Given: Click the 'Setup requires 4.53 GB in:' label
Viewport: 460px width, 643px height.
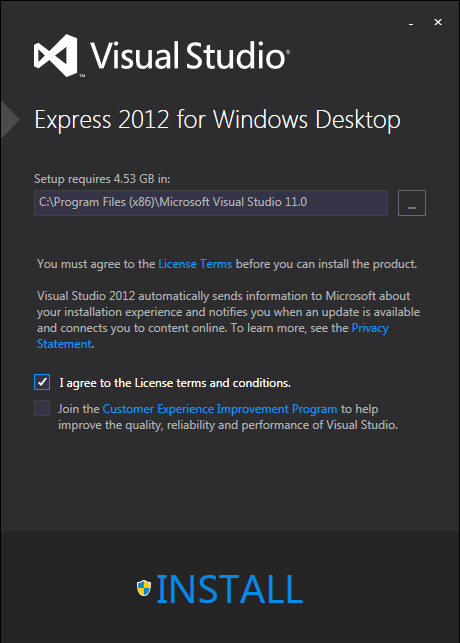Looking at the screenshot, I should click(102, 179).
